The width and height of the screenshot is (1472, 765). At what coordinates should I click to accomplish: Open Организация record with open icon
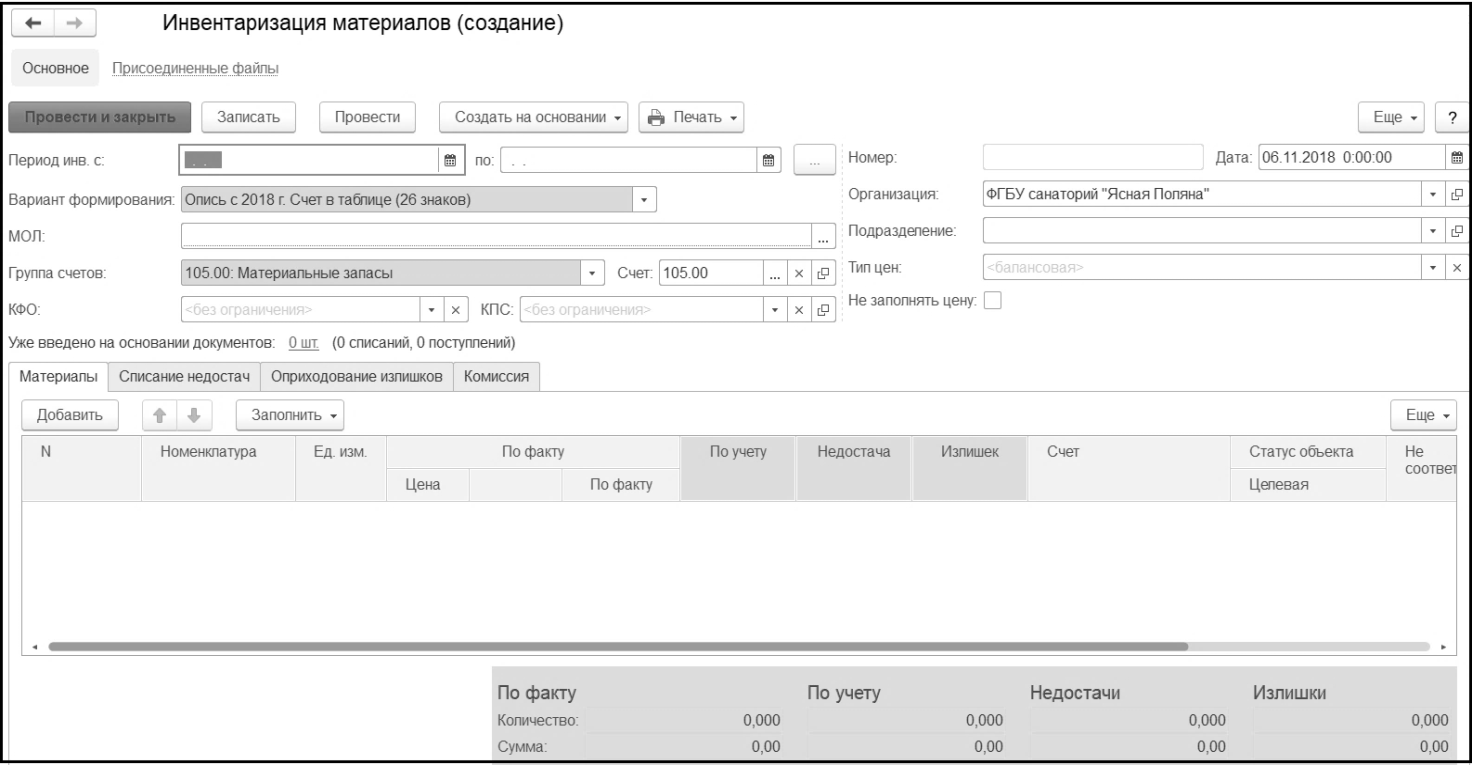coord(1457,194)
